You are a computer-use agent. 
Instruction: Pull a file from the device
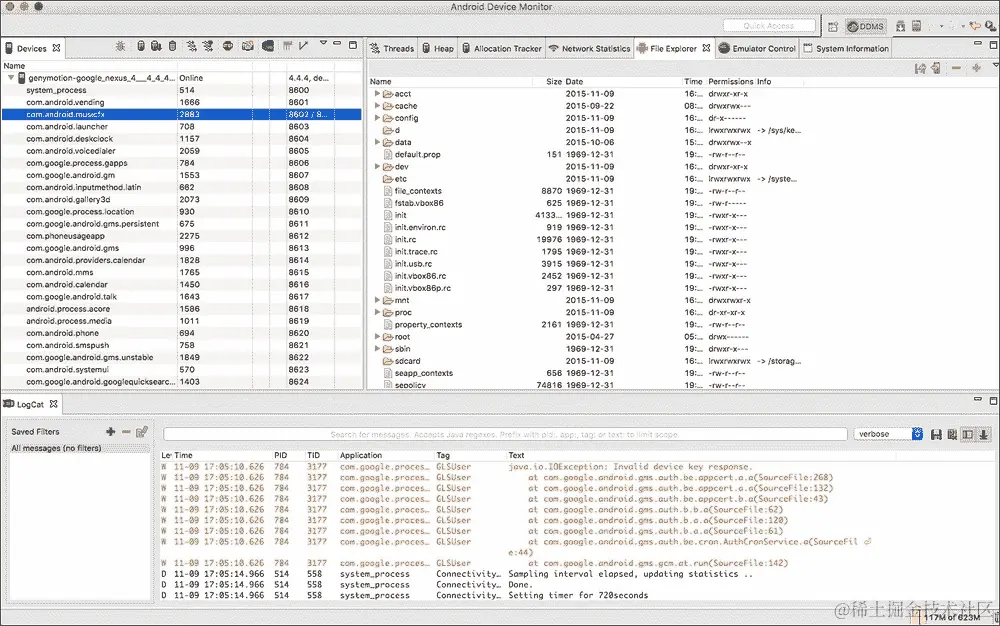tap(919, 67)
